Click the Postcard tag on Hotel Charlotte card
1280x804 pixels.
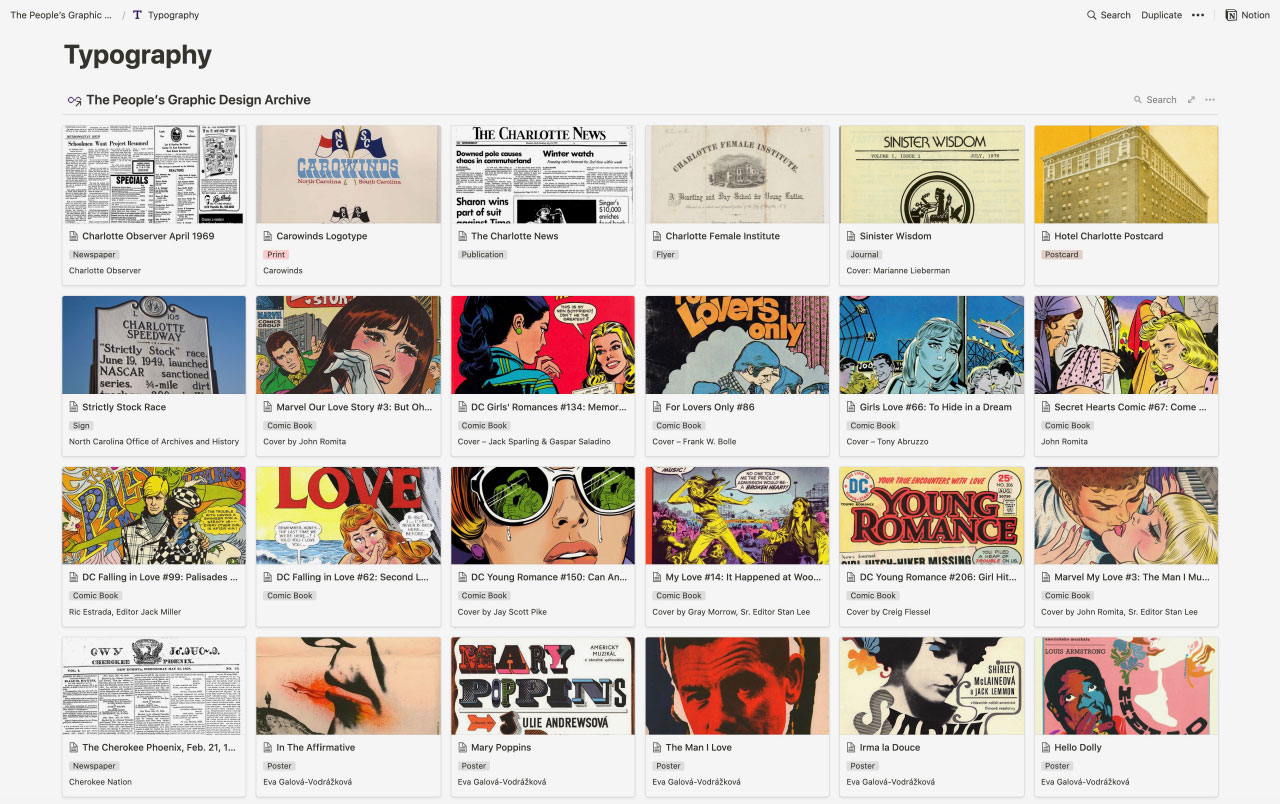[x=1062, y=255]
